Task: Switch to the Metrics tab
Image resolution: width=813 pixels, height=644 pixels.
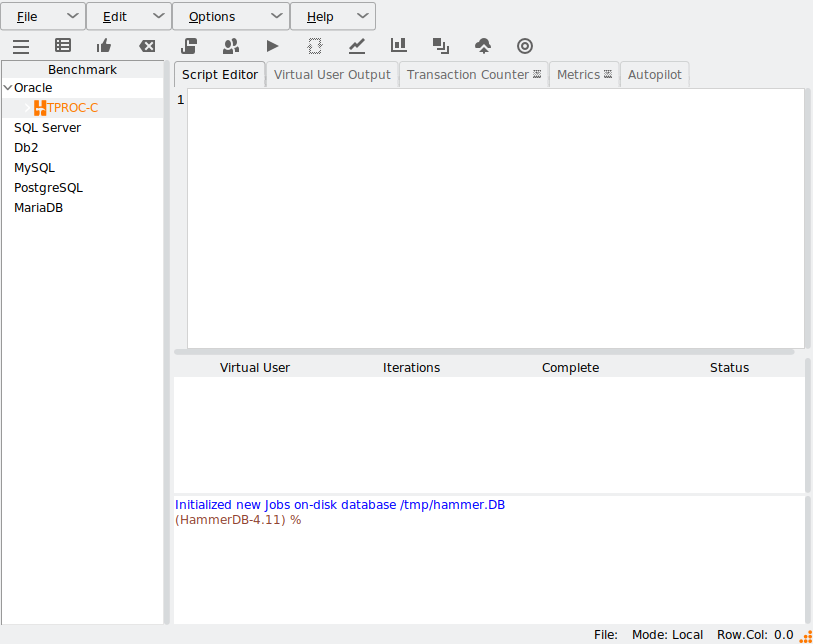Action: point(584,75)
